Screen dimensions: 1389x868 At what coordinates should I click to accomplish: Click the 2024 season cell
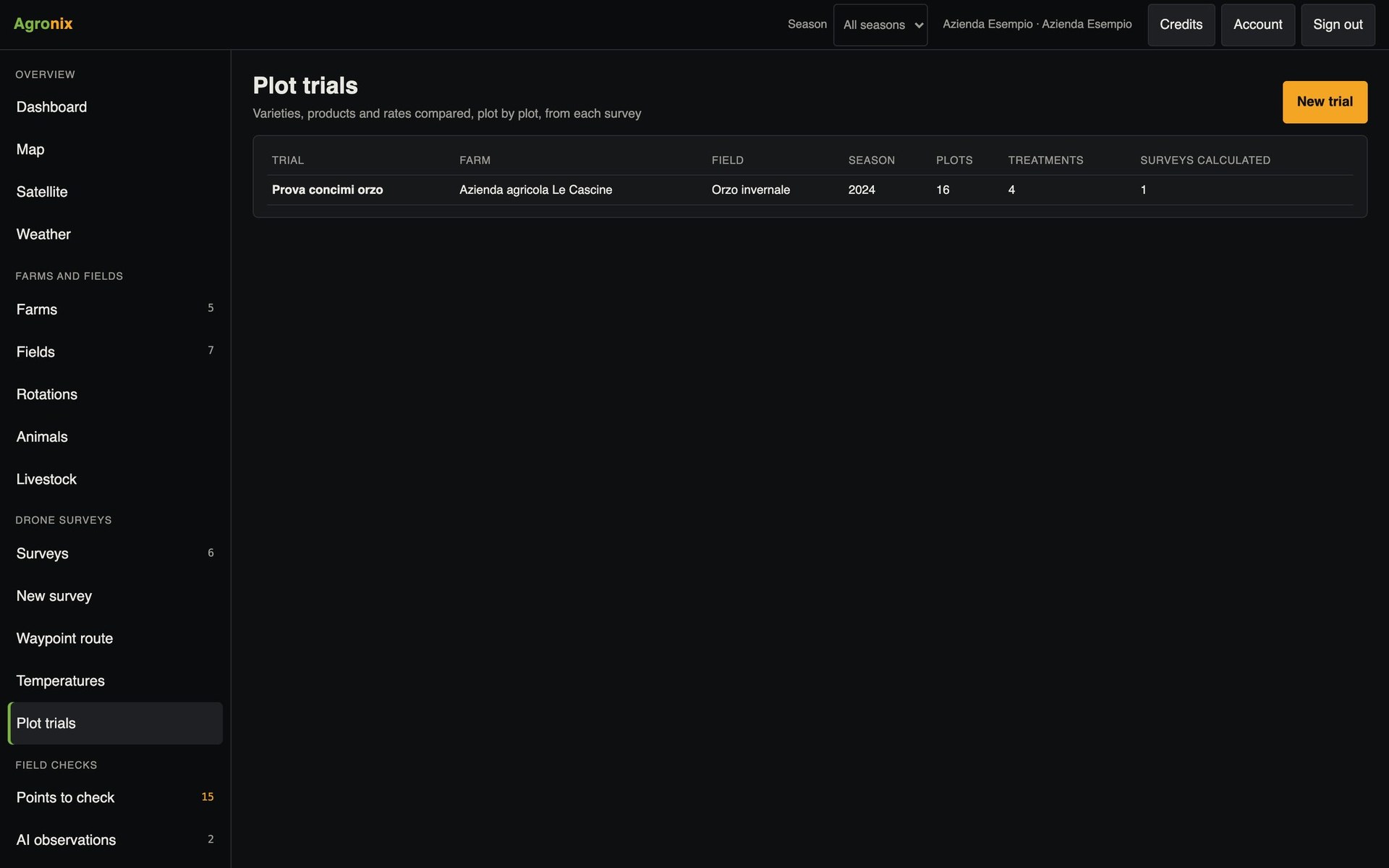tap(862, 190)
